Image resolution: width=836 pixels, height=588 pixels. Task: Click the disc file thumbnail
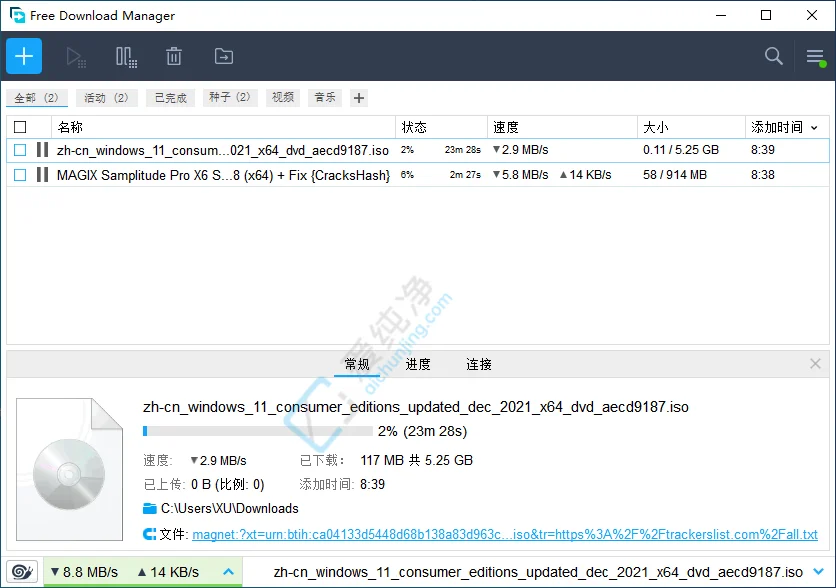pos(70,469)
